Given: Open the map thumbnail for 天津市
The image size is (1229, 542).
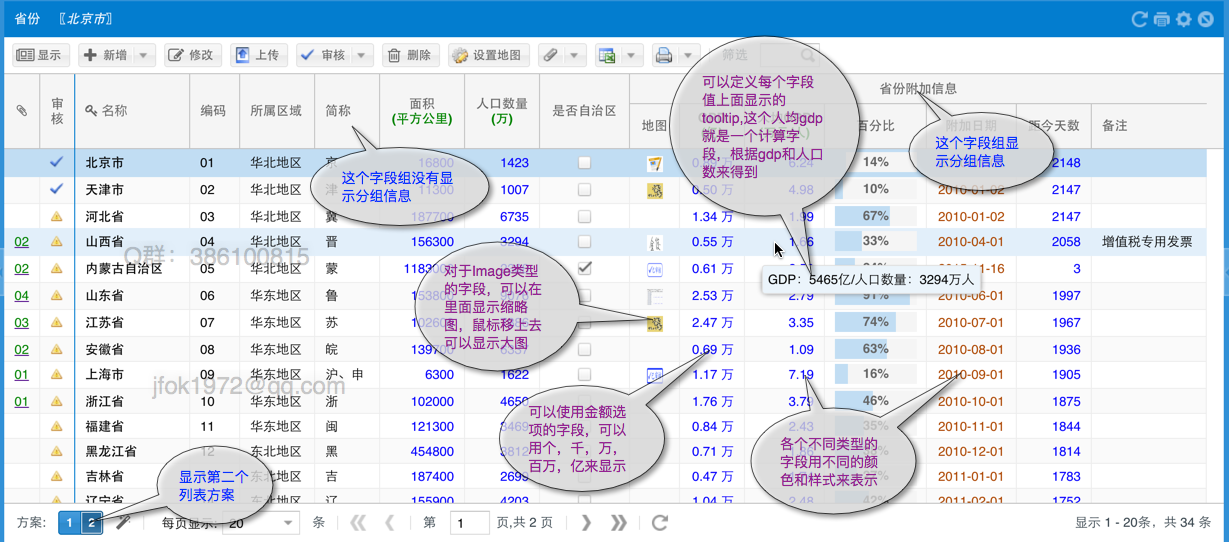Looking at the screenshot, I should [x=656, y=190].
